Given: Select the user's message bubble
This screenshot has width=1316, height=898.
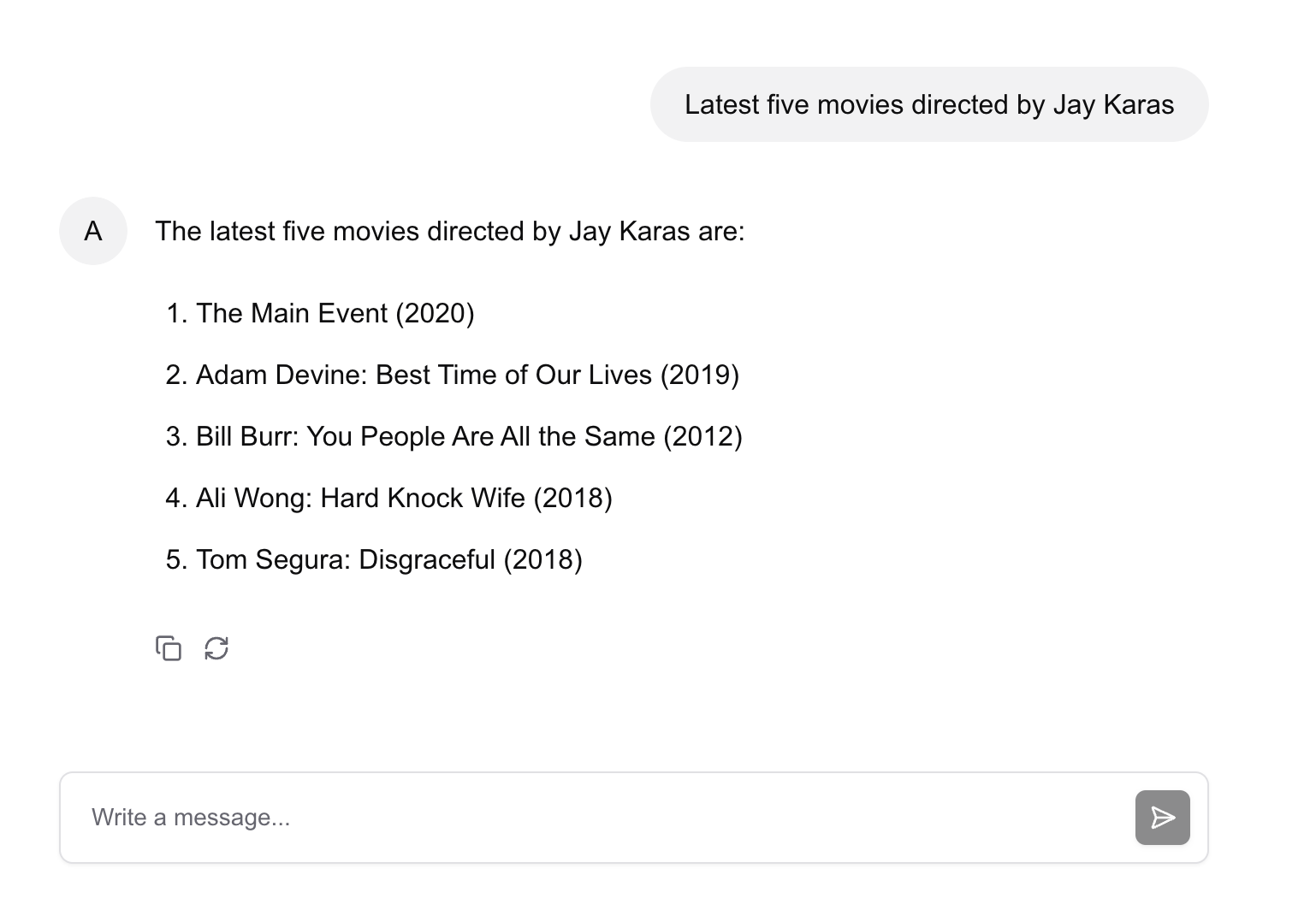Looking at the screenshot, I should (928, 104).
